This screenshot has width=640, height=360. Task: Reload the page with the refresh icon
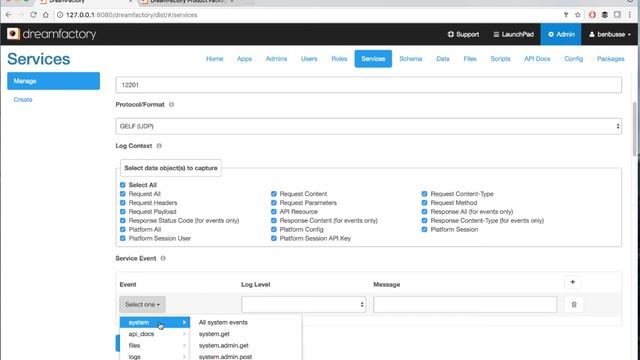point(33,15)
